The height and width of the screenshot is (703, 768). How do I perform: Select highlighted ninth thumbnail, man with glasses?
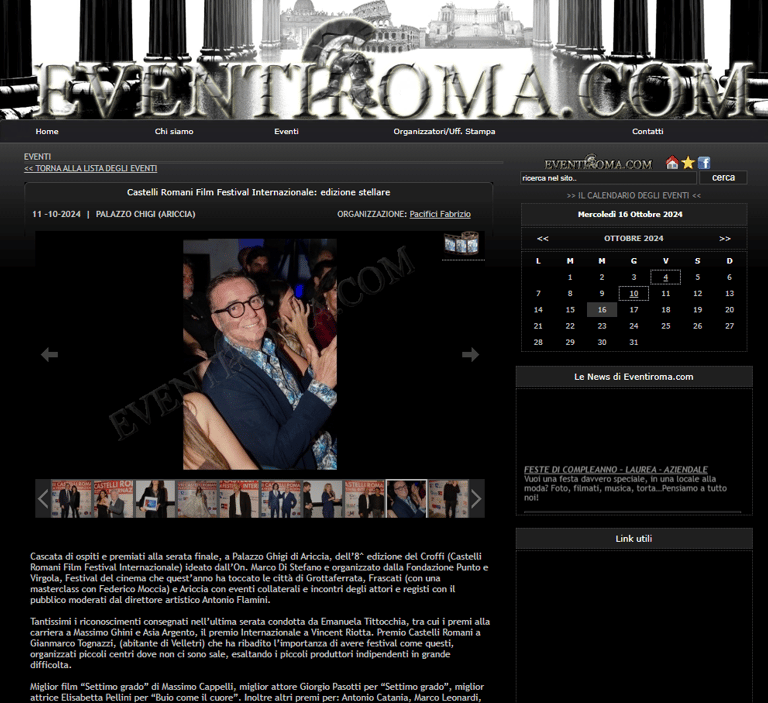(x=407, y=499)
